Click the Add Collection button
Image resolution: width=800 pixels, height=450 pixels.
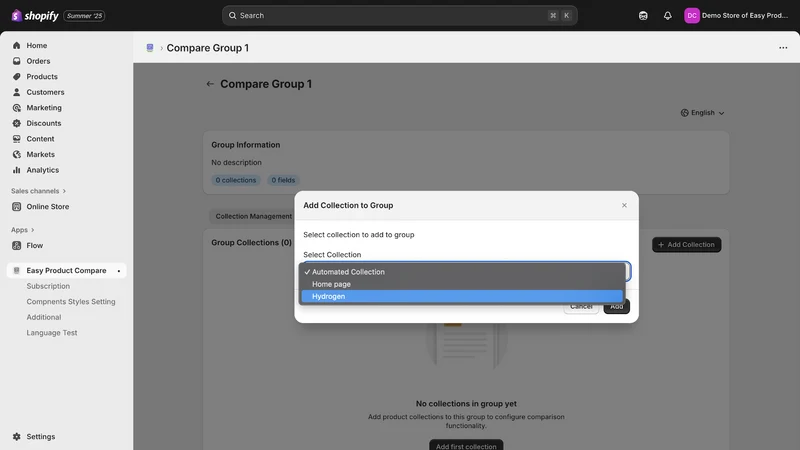coord(686,245)
